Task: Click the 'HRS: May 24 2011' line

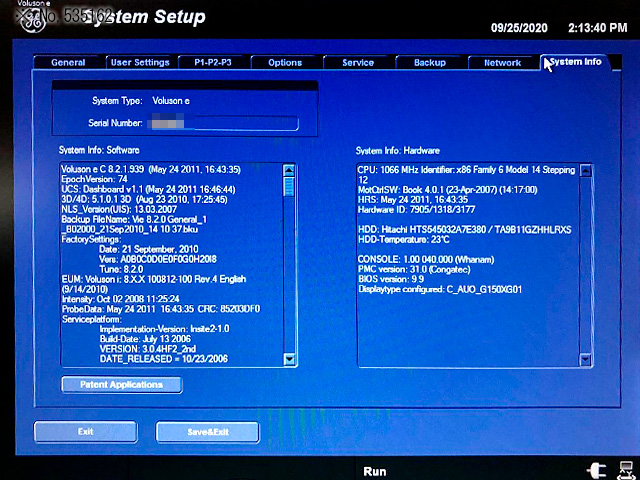Action: point(413,200)
